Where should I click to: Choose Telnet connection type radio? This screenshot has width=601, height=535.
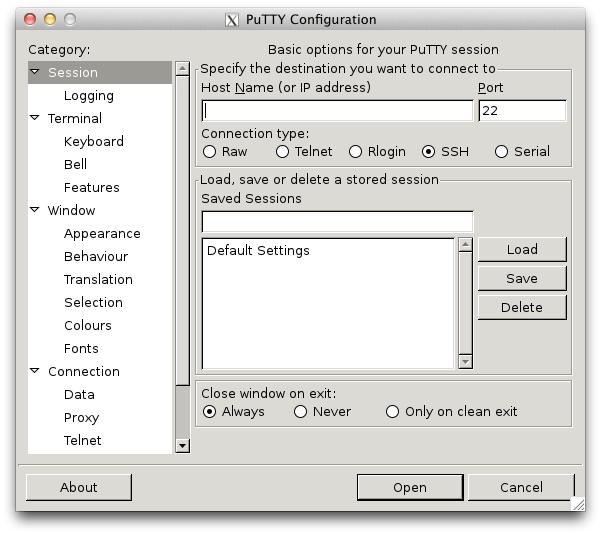click(x=282, y=152)
